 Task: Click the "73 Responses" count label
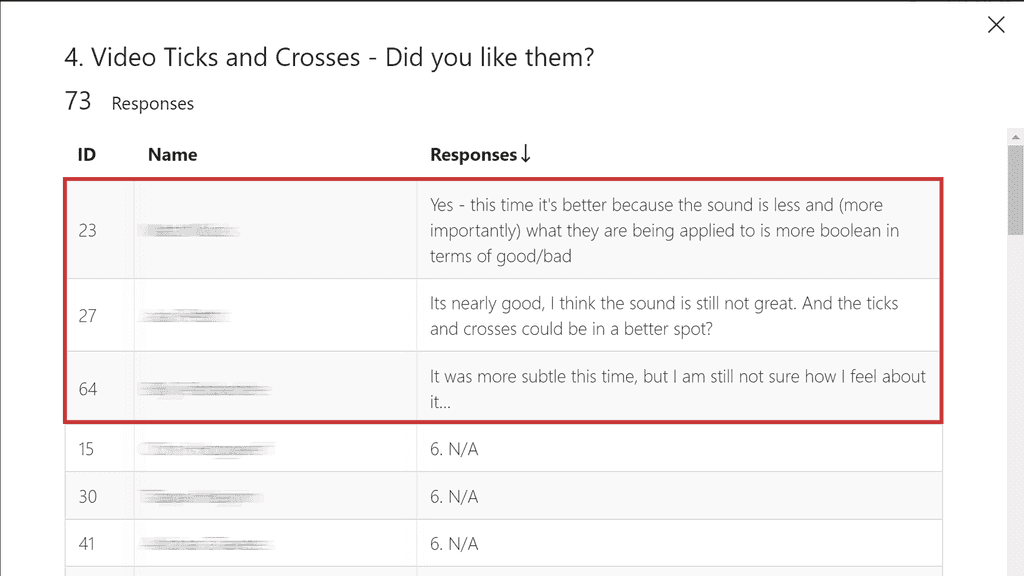pyautogui.click(x=129, y=102)
